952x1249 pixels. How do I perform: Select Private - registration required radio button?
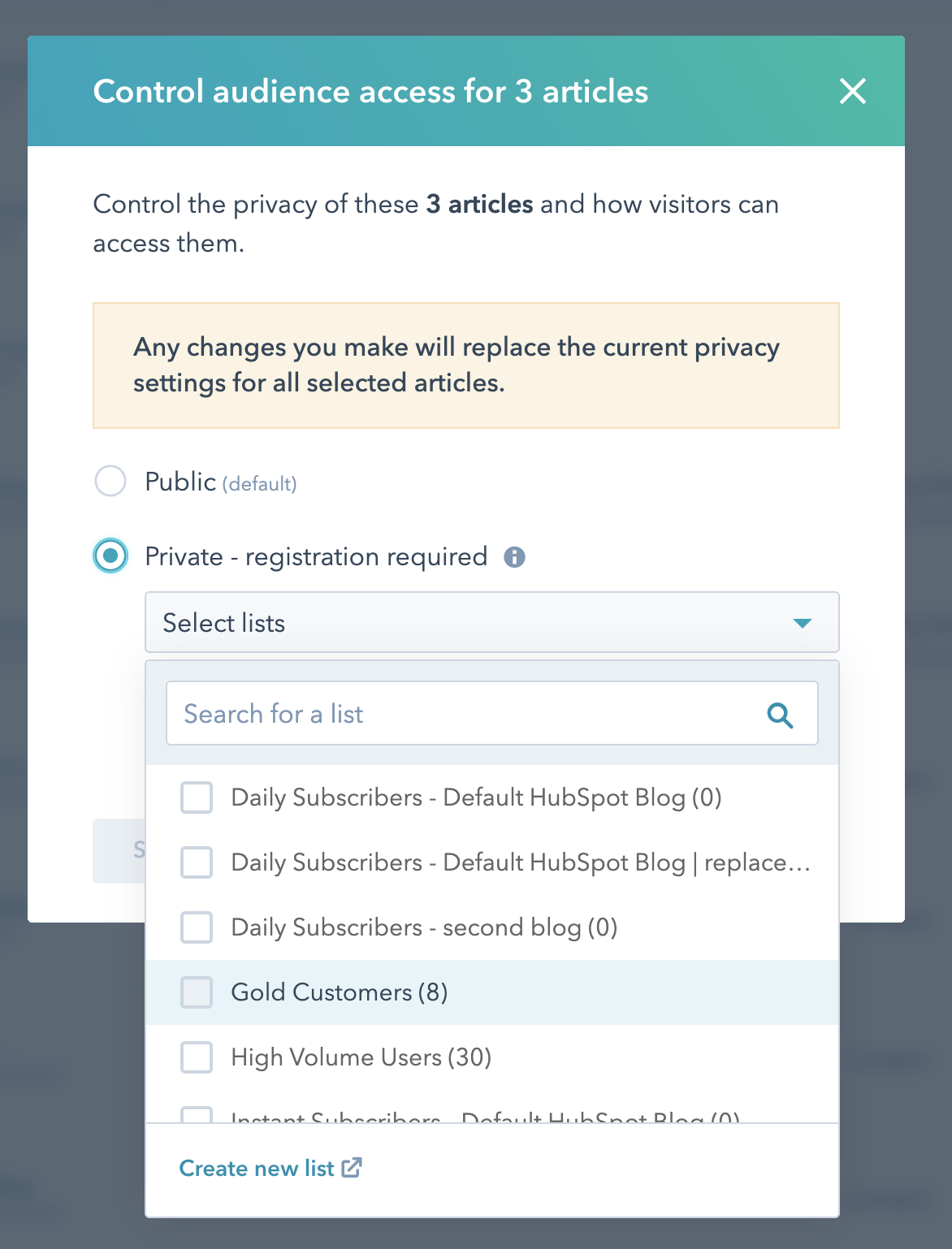pos(110,556)
